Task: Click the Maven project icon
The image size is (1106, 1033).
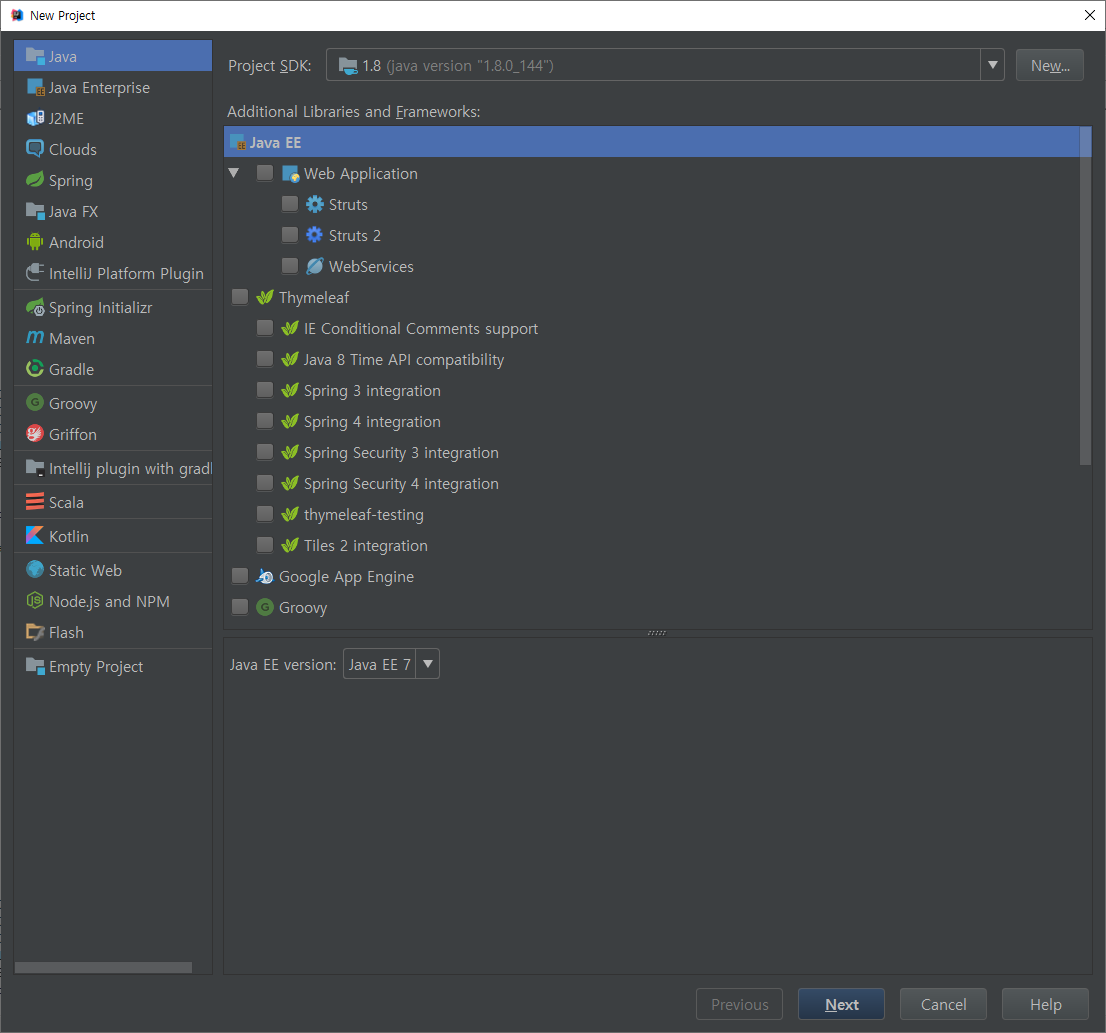Action: pos(35,338)
